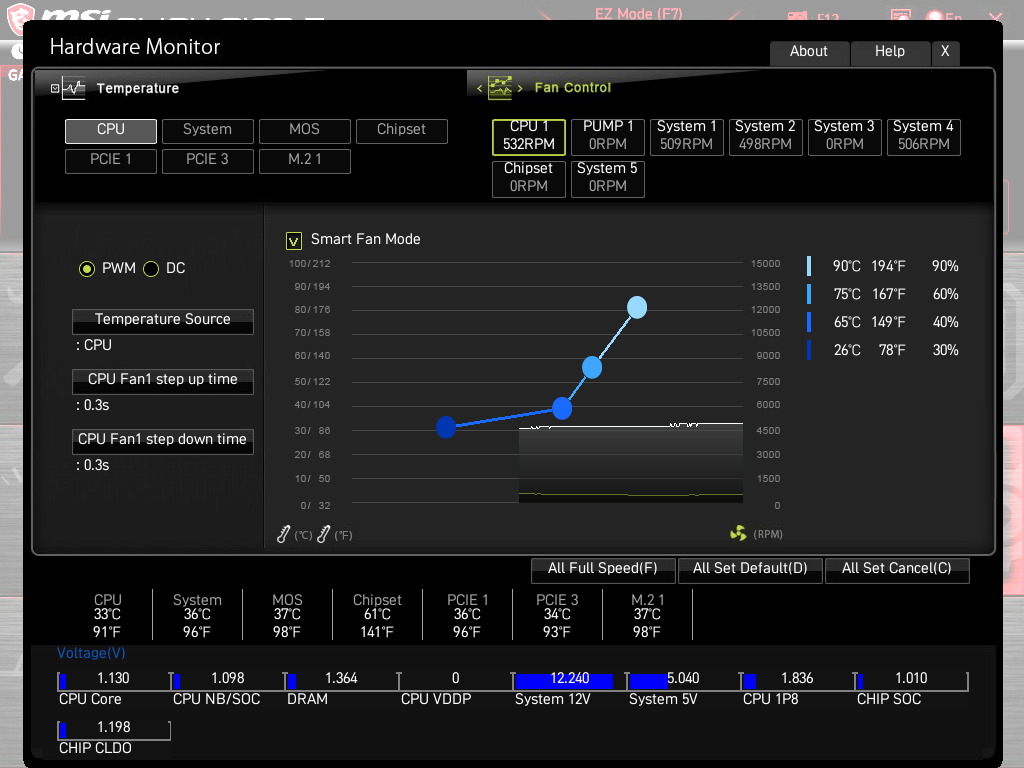Click the fan RPM icon

pyautogui.click(x=738, y=534)
